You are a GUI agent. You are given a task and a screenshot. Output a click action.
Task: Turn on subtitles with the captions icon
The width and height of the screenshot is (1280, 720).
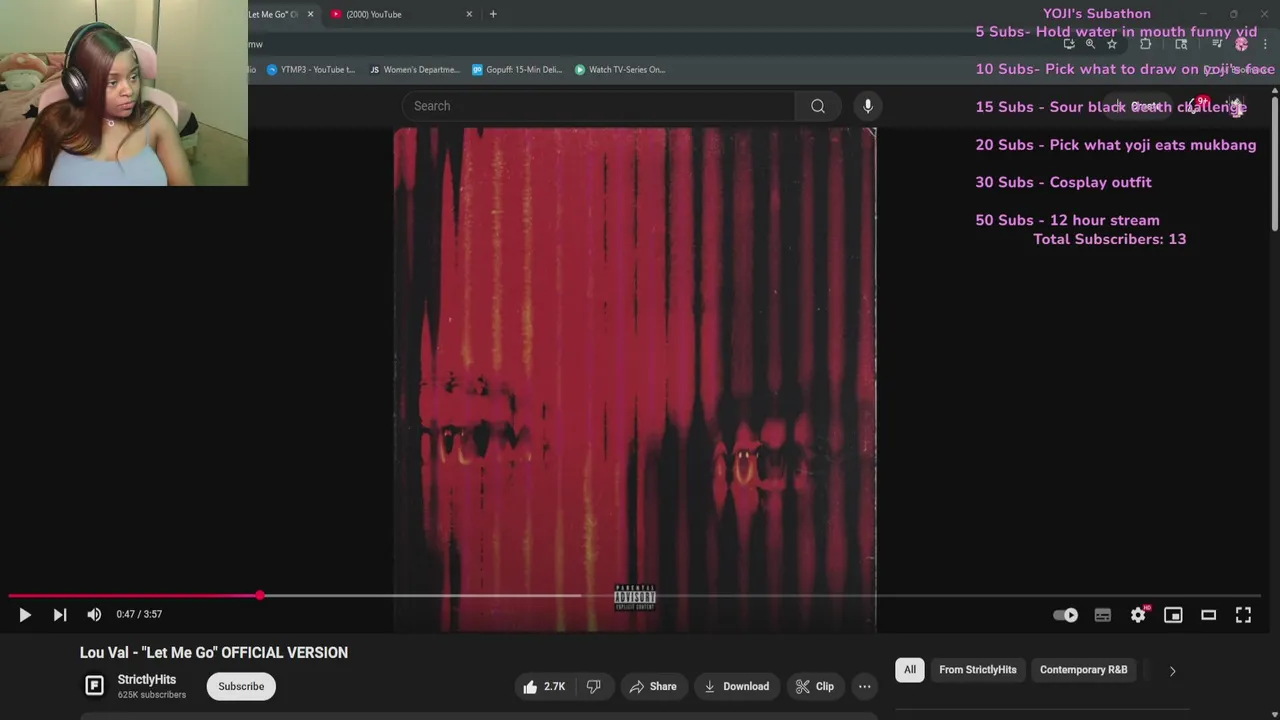click(1102, 615)
